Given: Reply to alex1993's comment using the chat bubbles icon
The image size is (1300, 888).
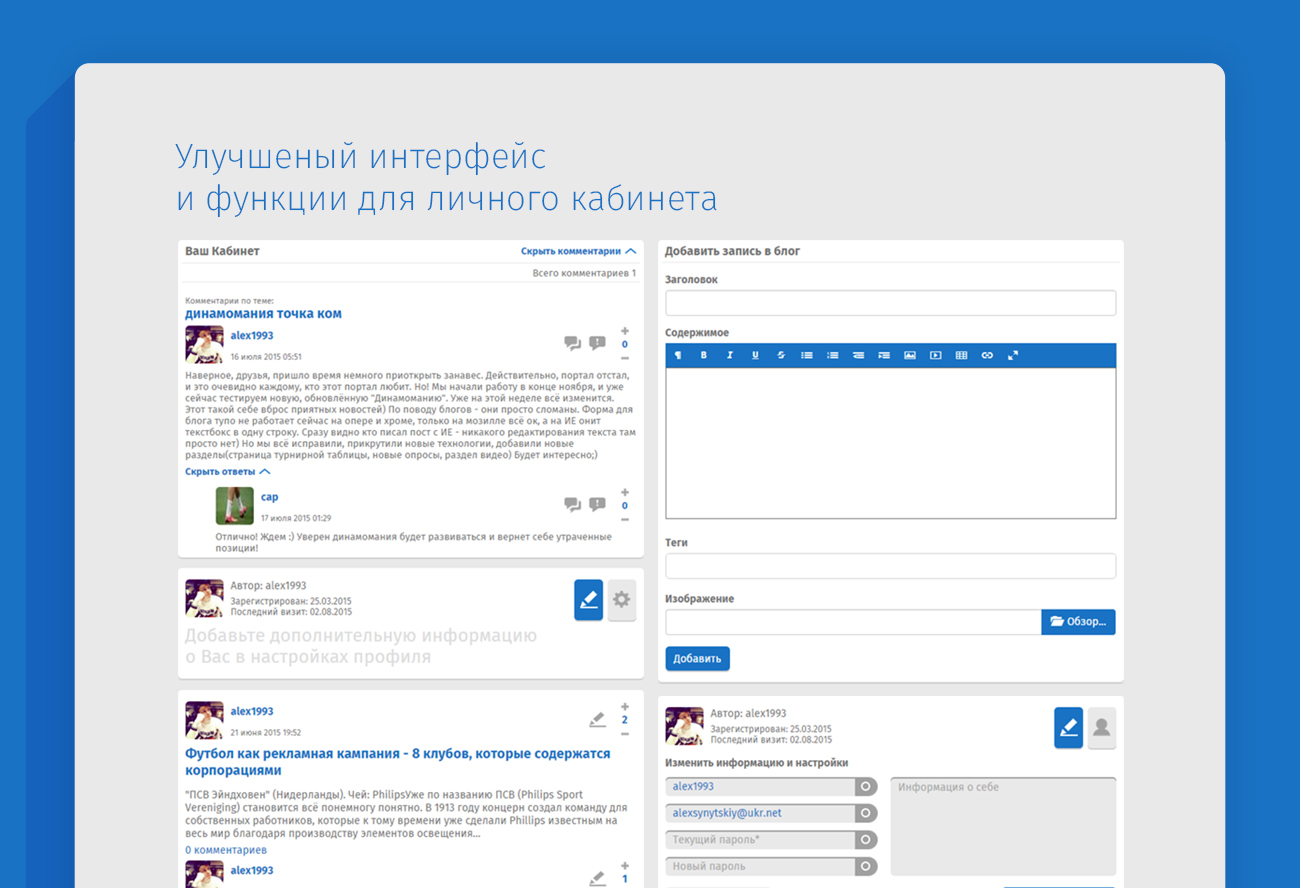Looking at the screenshot, I should (572, 343).
